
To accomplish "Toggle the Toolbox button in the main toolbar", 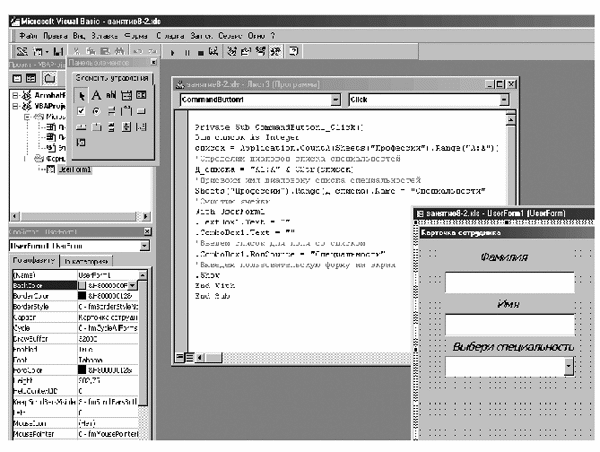I will coord(276,51).
